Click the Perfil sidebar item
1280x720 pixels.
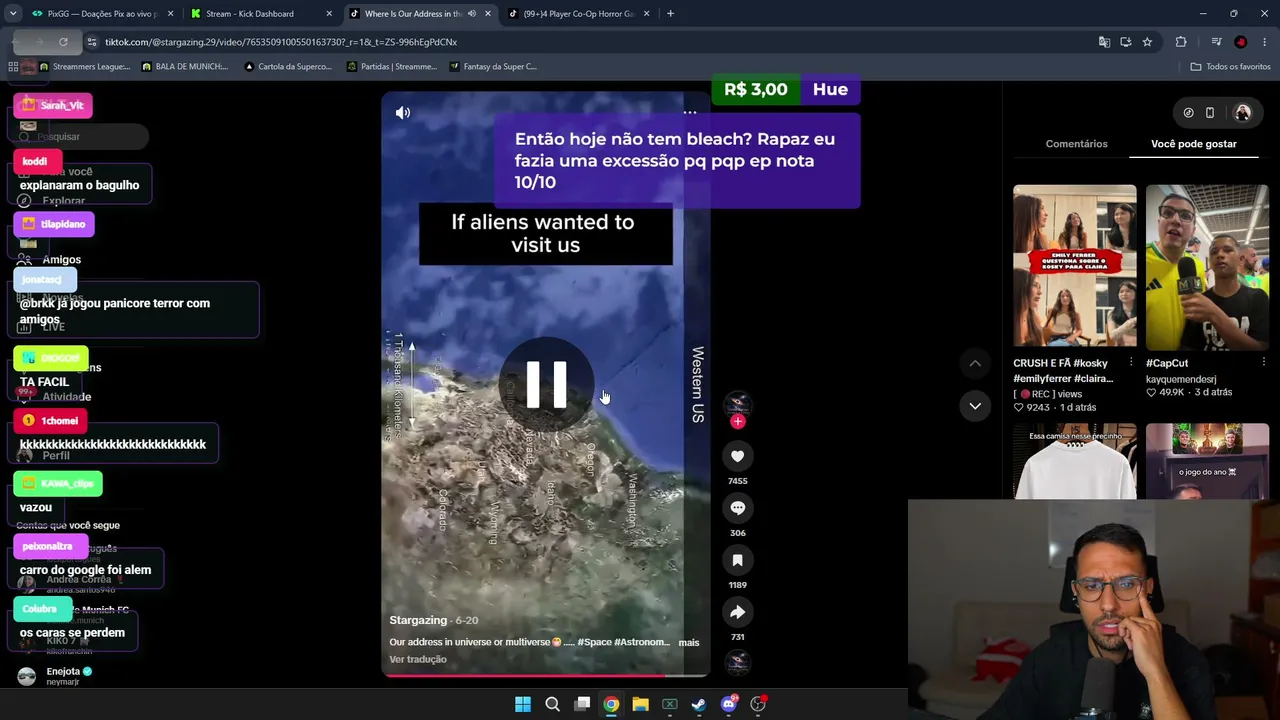56,456
